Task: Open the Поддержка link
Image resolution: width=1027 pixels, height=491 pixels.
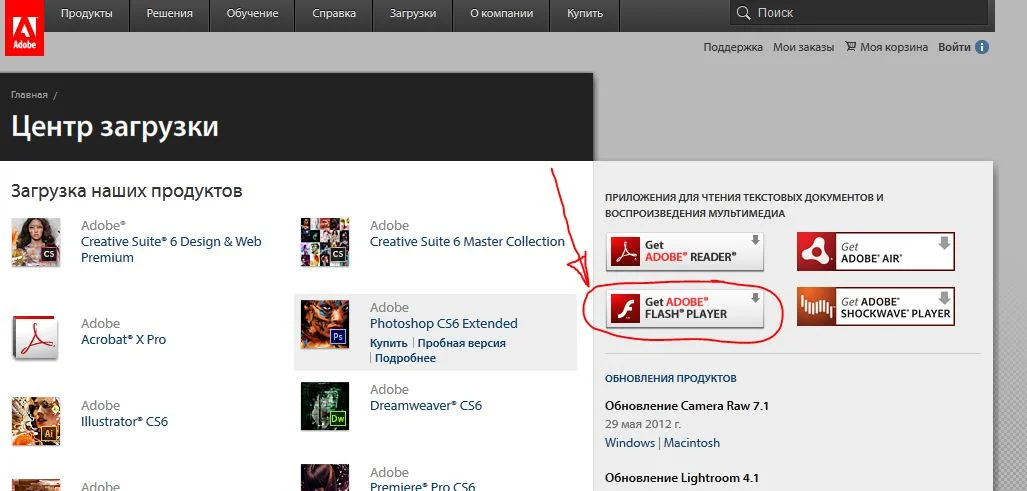Action: coord(733,47)
